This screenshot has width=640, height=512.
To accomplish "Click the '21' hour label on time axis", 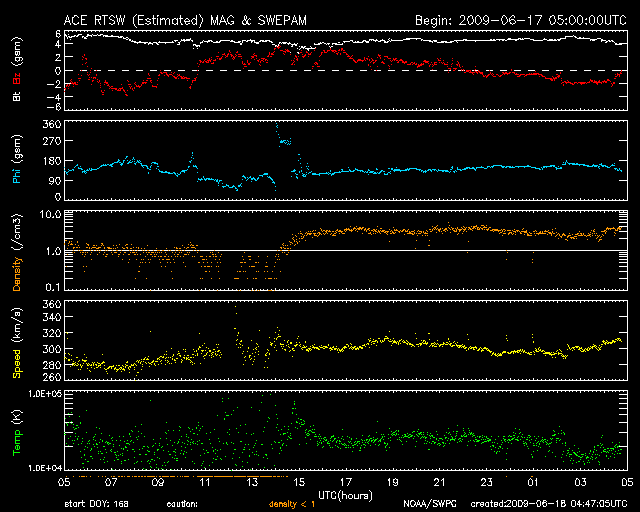I will (x=439, y=483).
